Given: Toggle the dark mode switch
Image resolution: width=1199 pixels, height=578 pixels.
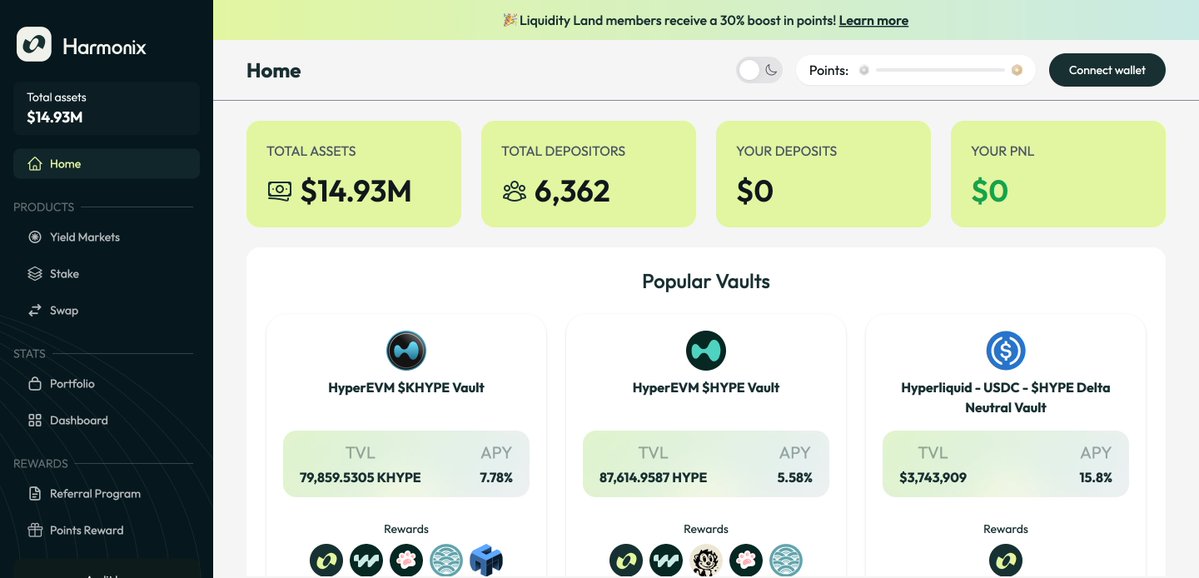Looking at the screenshot, I should coord(759,70).
